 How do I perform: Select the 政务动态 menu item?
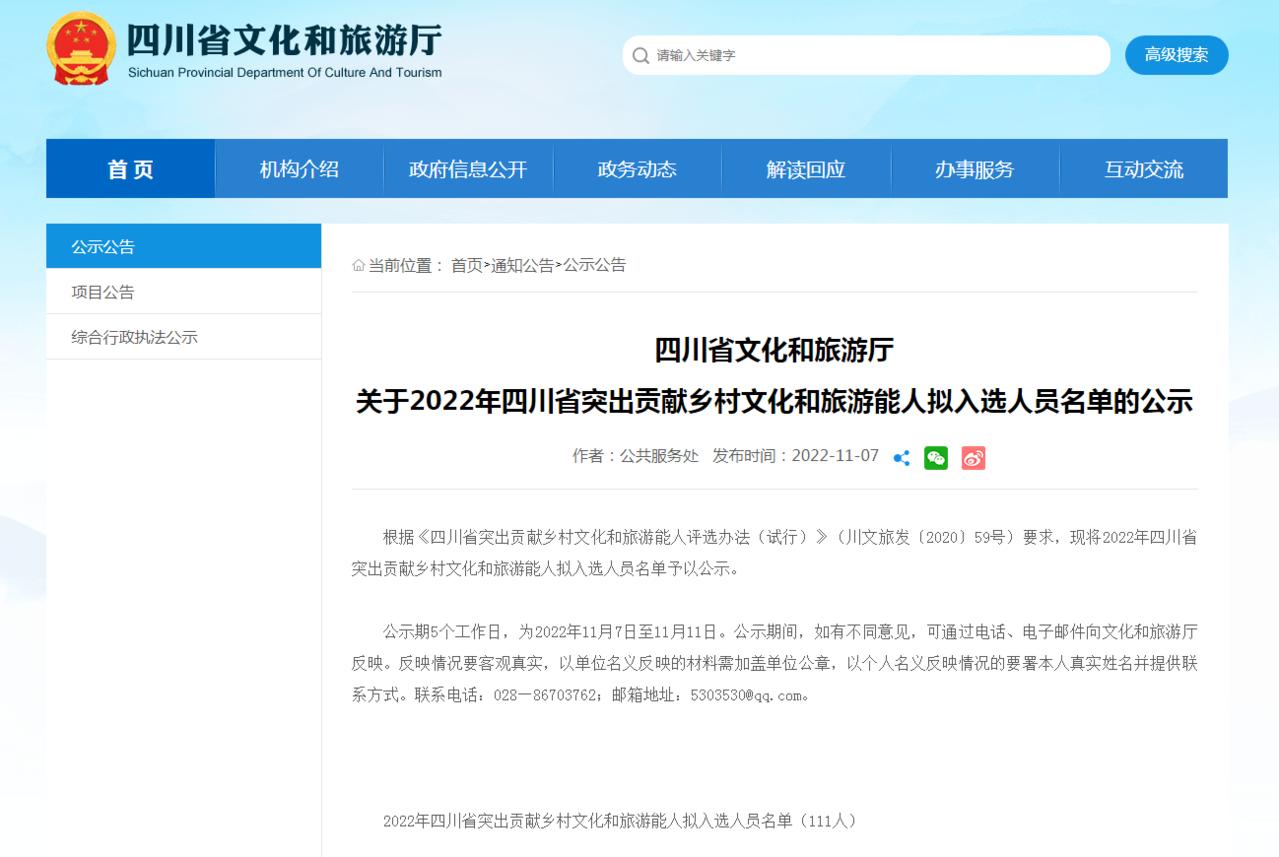click(637, 169)
